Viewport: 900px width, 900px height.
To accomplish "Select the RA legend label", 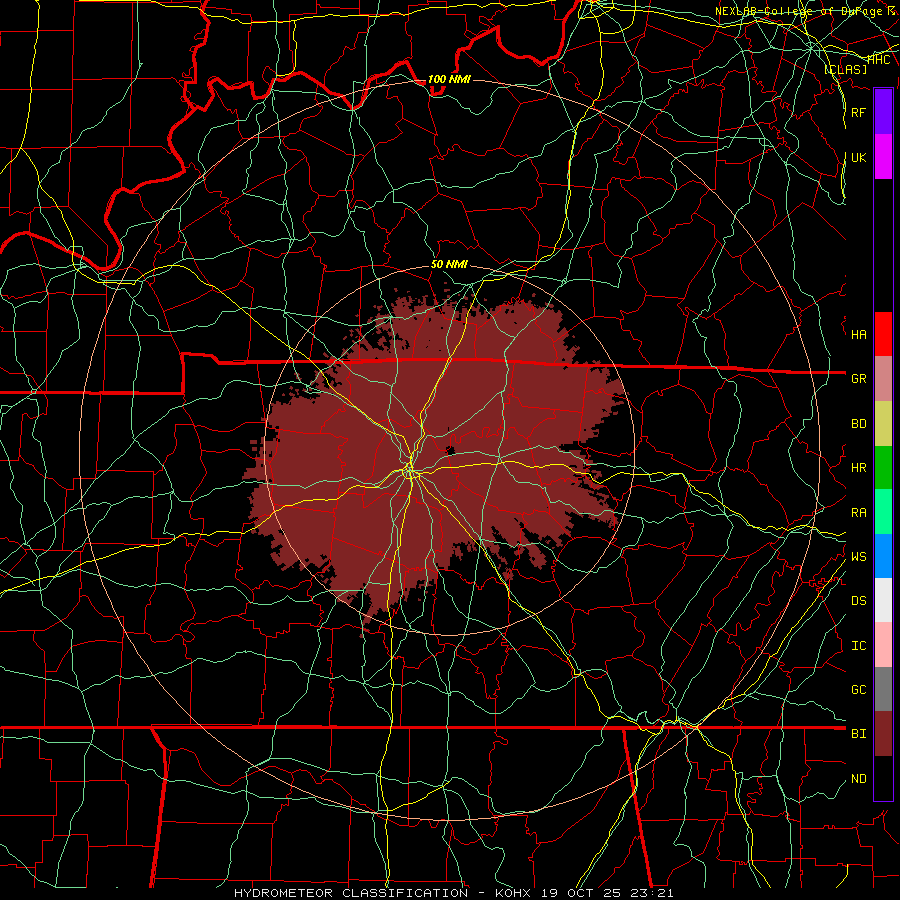I will tap(858, 513).
